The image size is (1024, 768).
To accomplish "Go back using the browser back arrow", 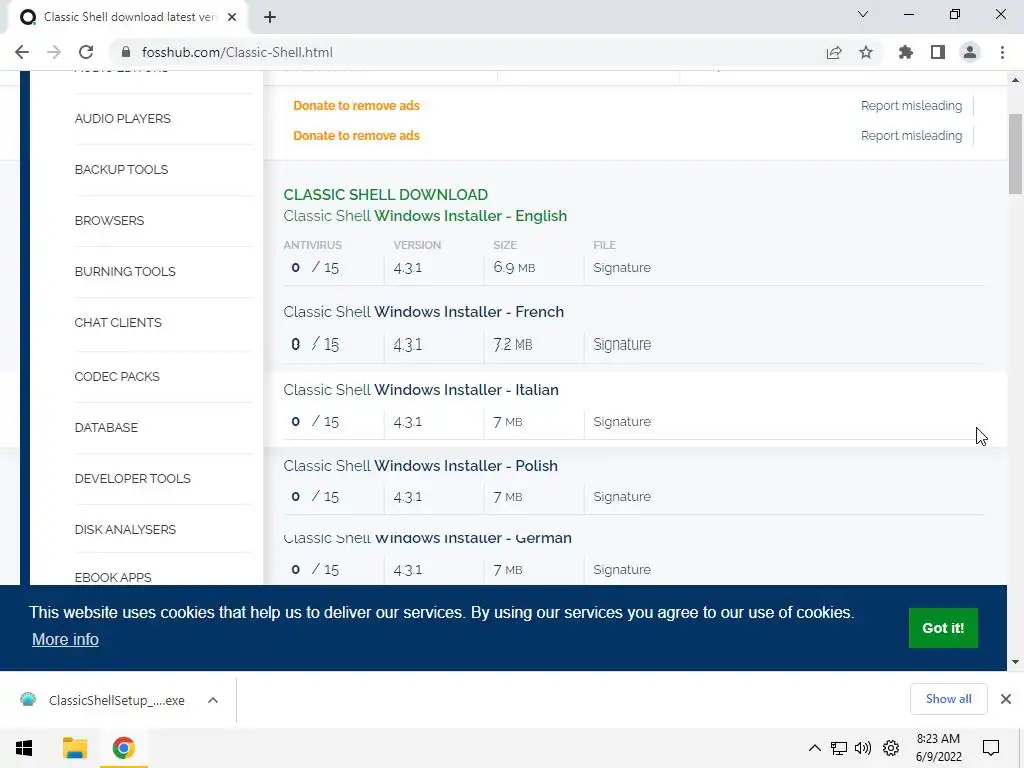I will (x=22, y=52).
